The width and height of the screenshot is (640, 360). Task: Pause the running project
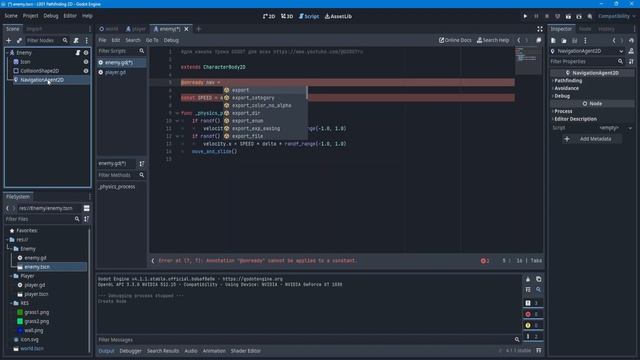tap(536, 16)
